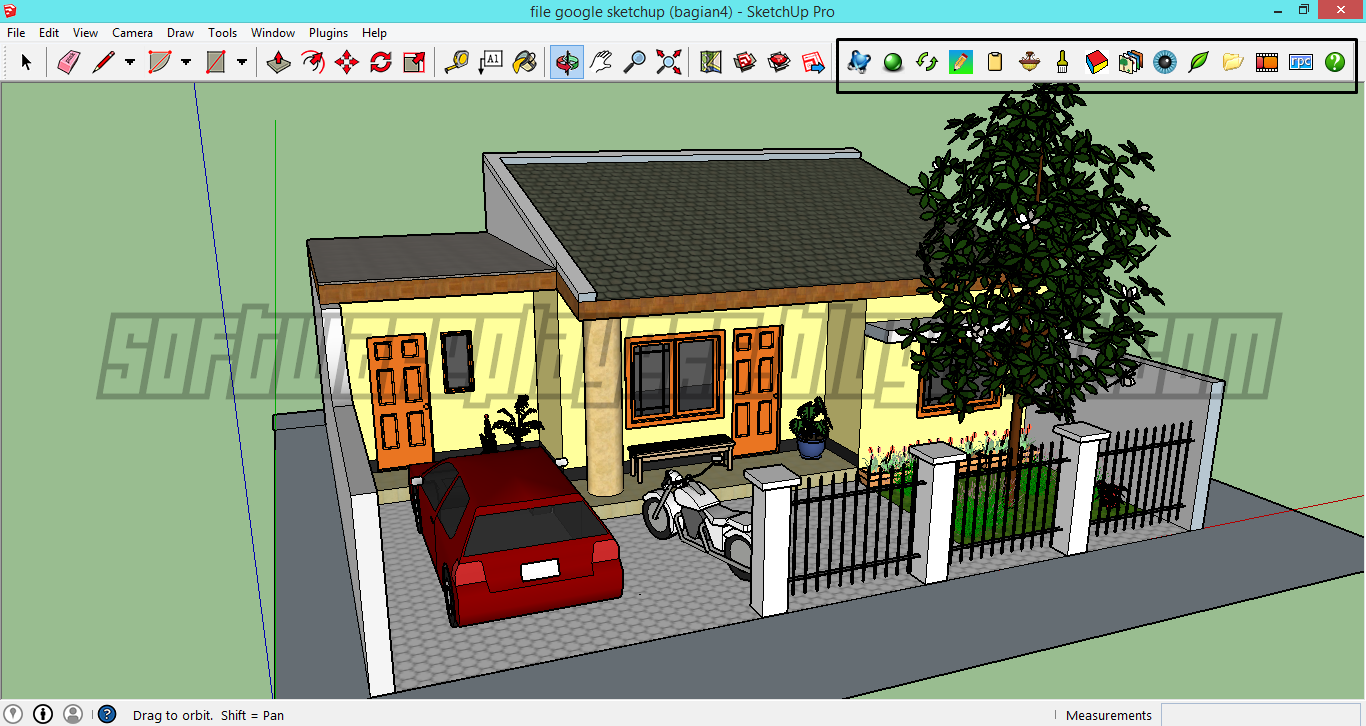Click the Zoom Extents tool
1366x726 pixels.
pos(668,62)
